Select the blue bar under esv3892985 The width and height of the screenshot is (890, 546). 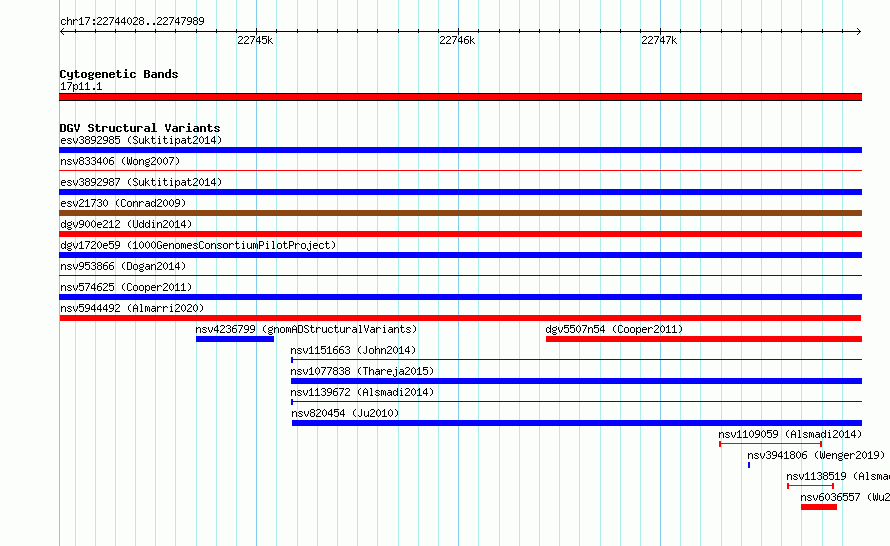460,150
